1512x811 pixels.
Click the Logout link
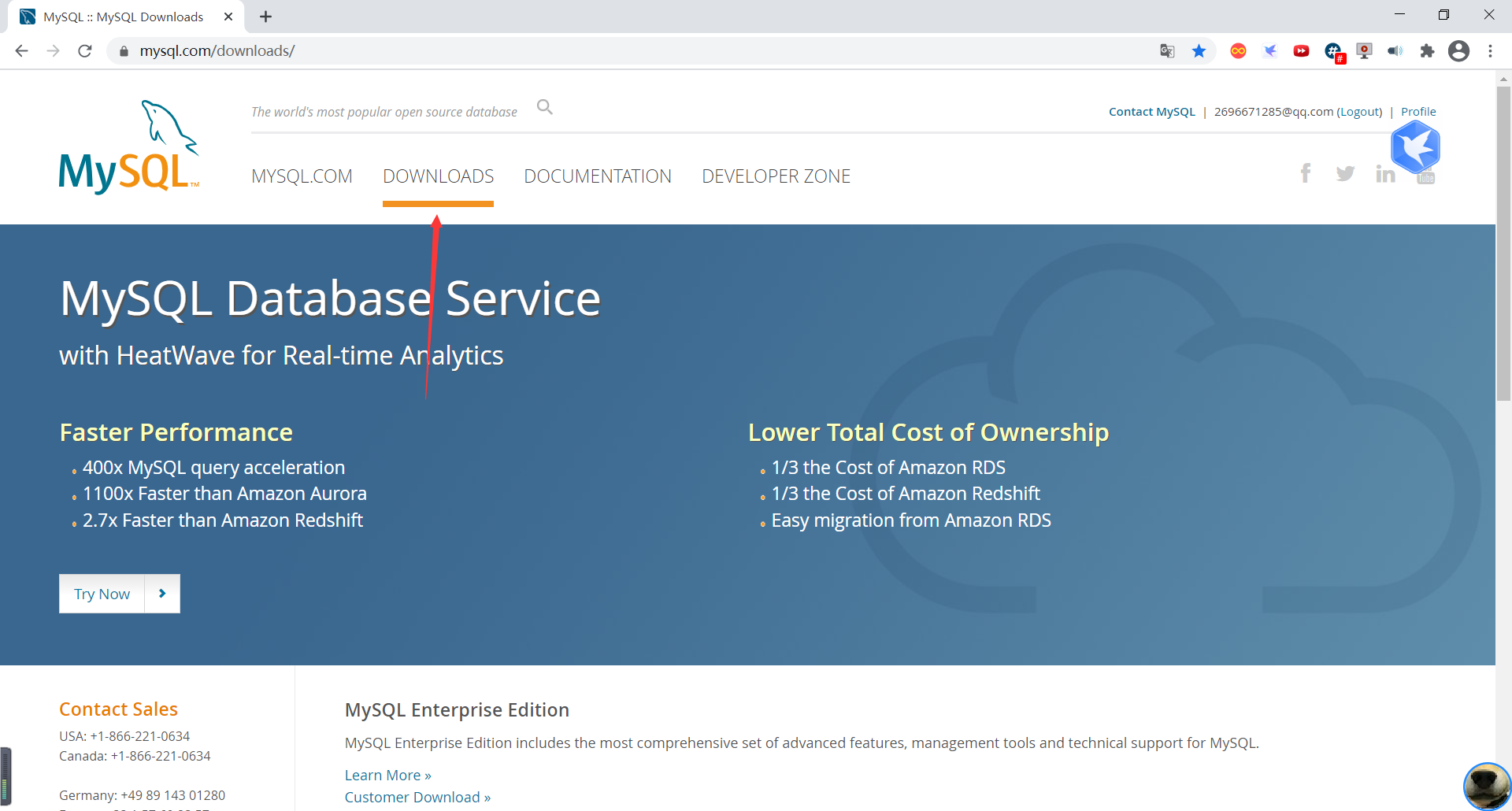[1361, 112]
